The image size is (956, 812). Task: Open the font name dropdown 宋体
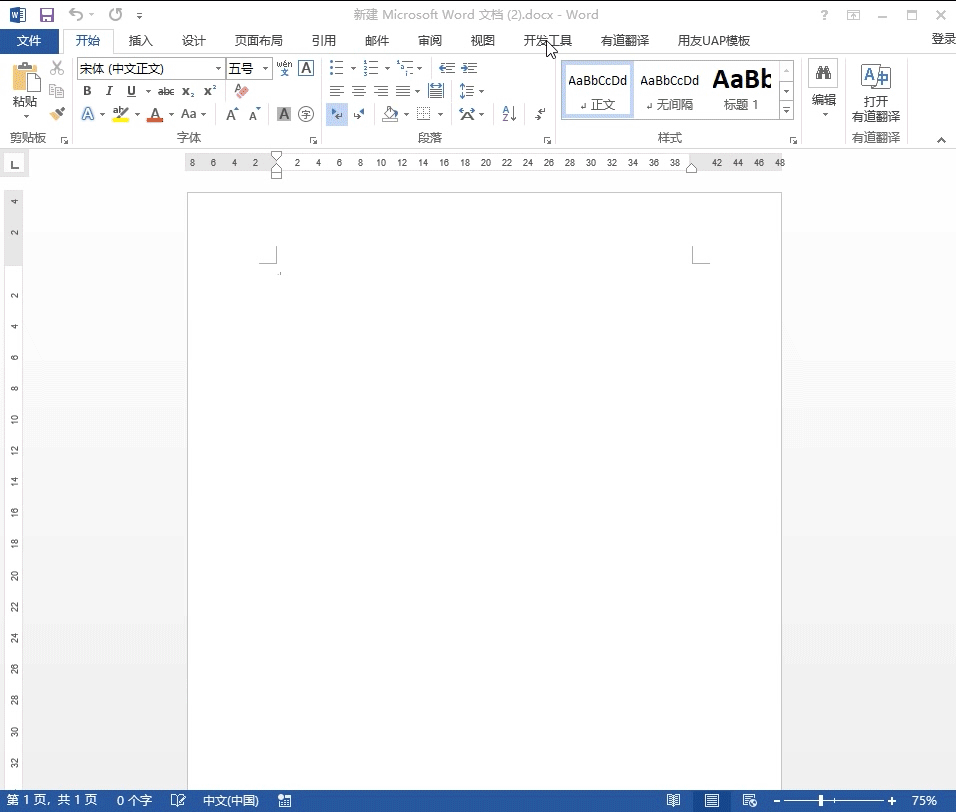(x=218, y=68)
